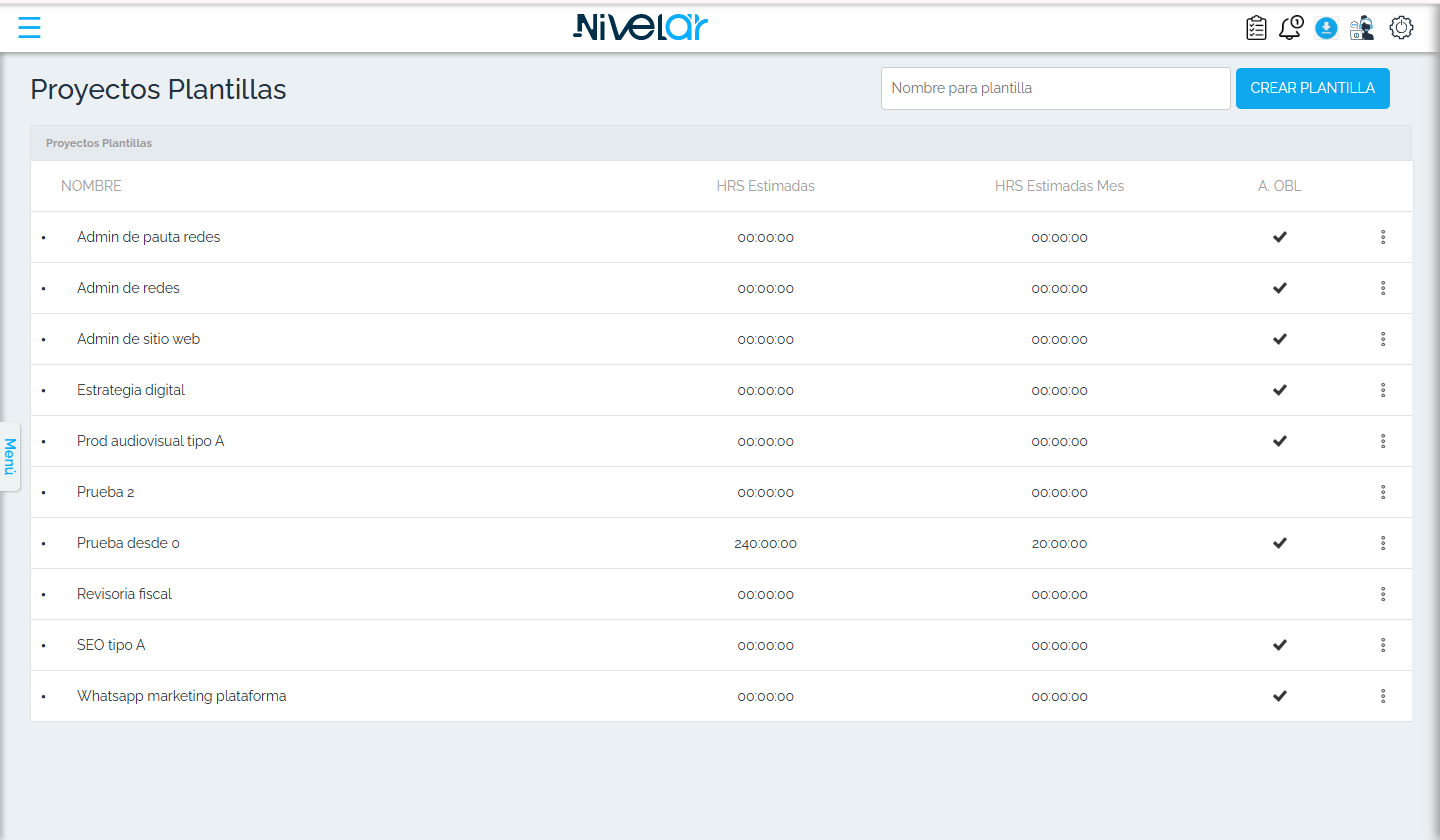Expand row options for Whatsapp marketing plataforma
This screenshot has width=1440, height=840.
pos(1383,696)
